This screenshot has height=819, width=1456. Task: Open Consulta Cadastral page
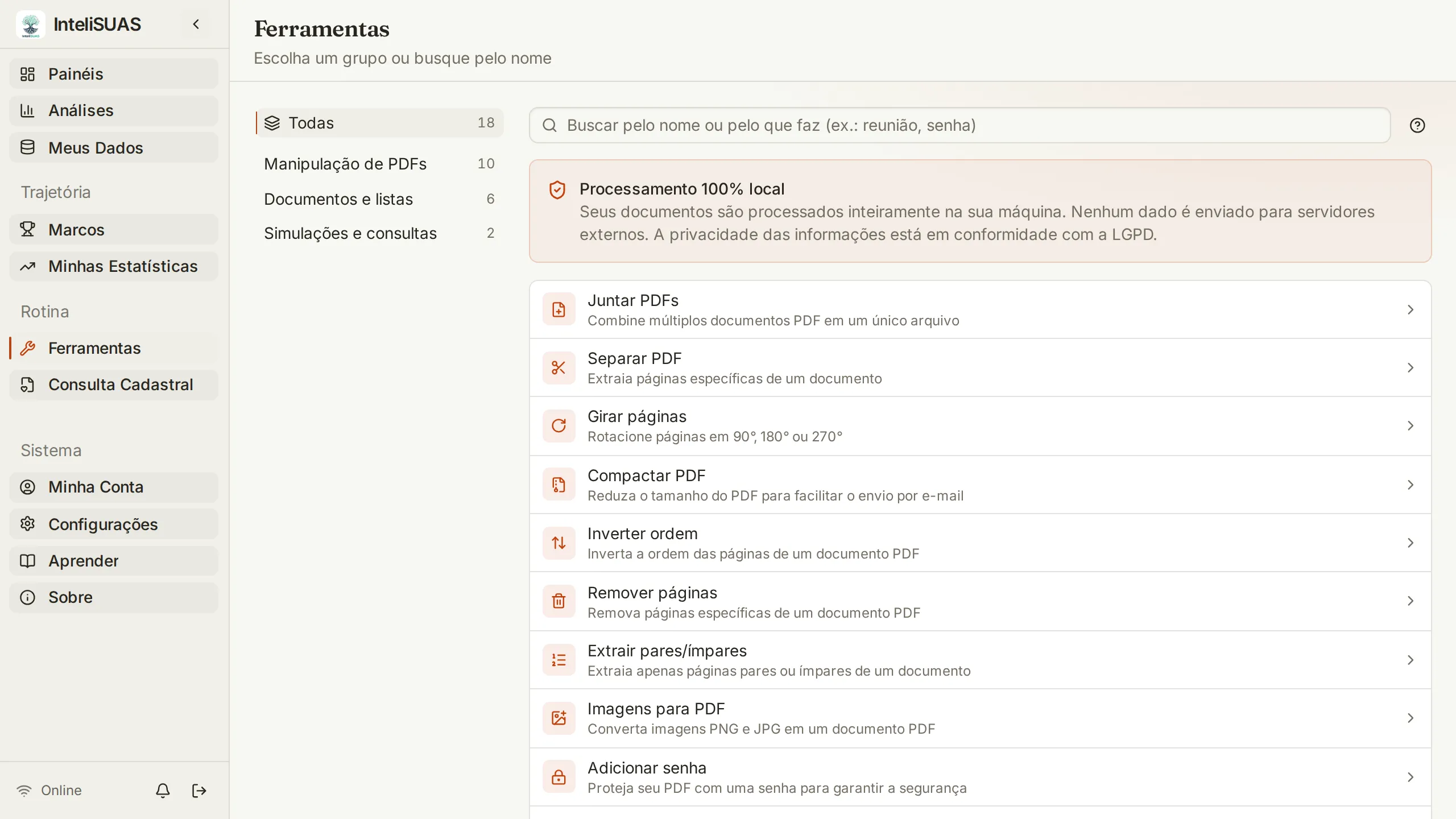coord(114,384)
